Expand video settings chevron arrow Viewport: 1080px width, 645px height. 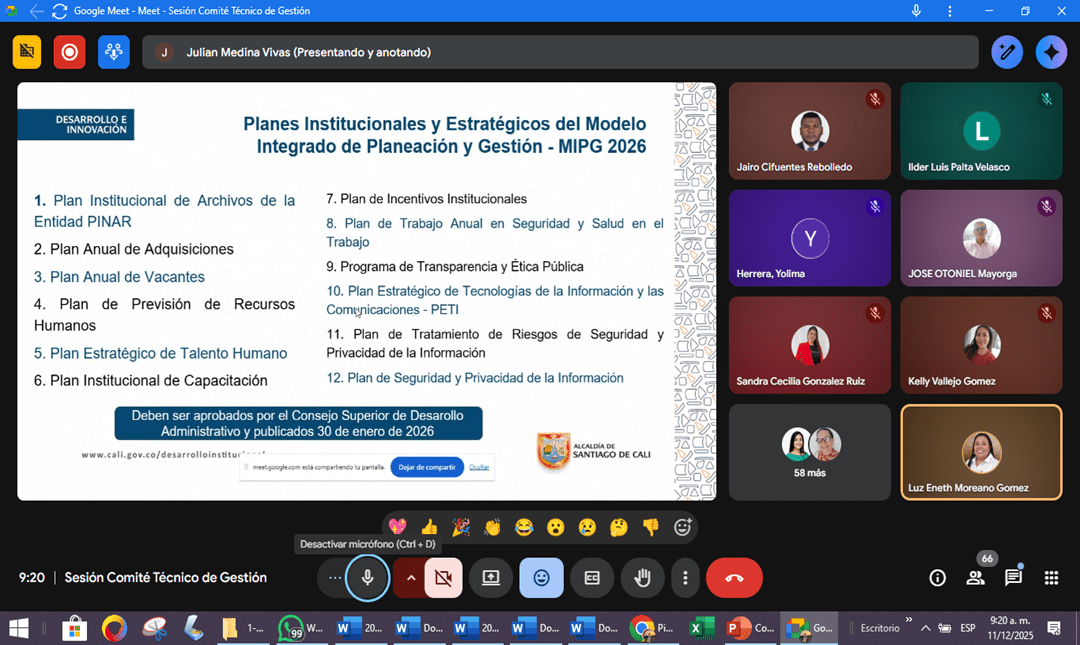[x=410, y=578]
